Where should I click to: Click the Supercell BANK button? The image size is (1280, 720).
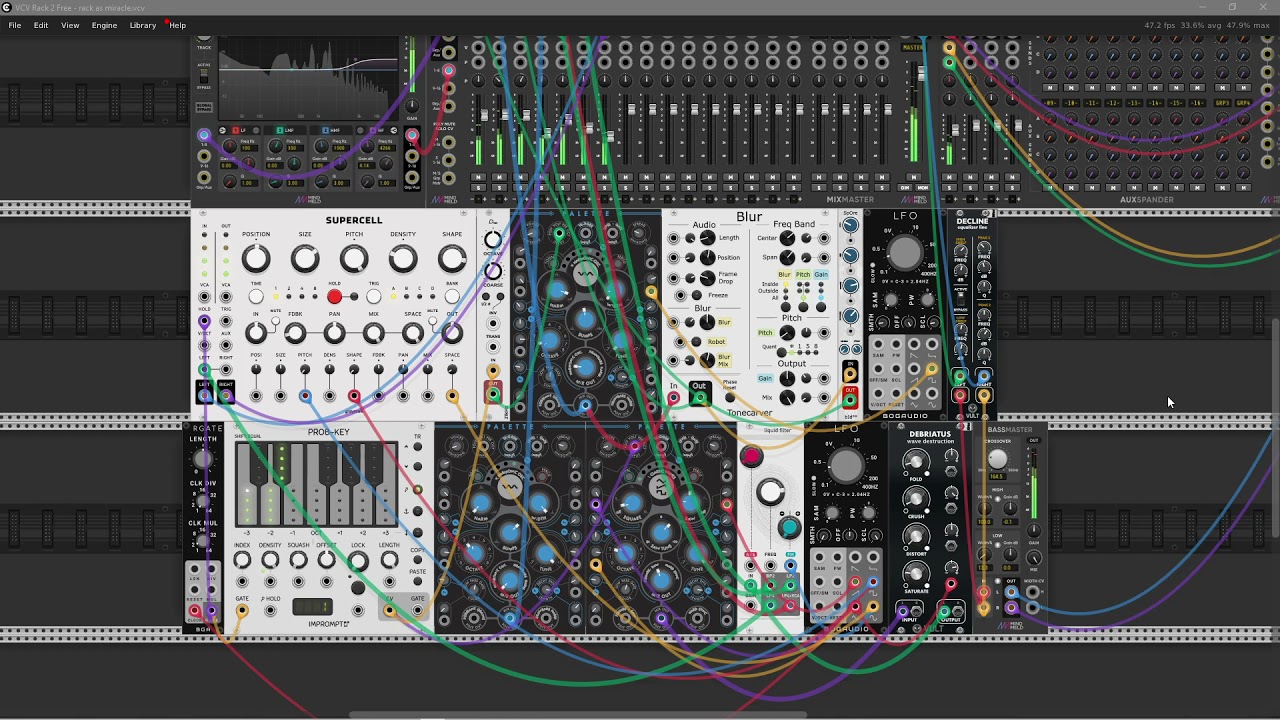(x=452, y=297)
